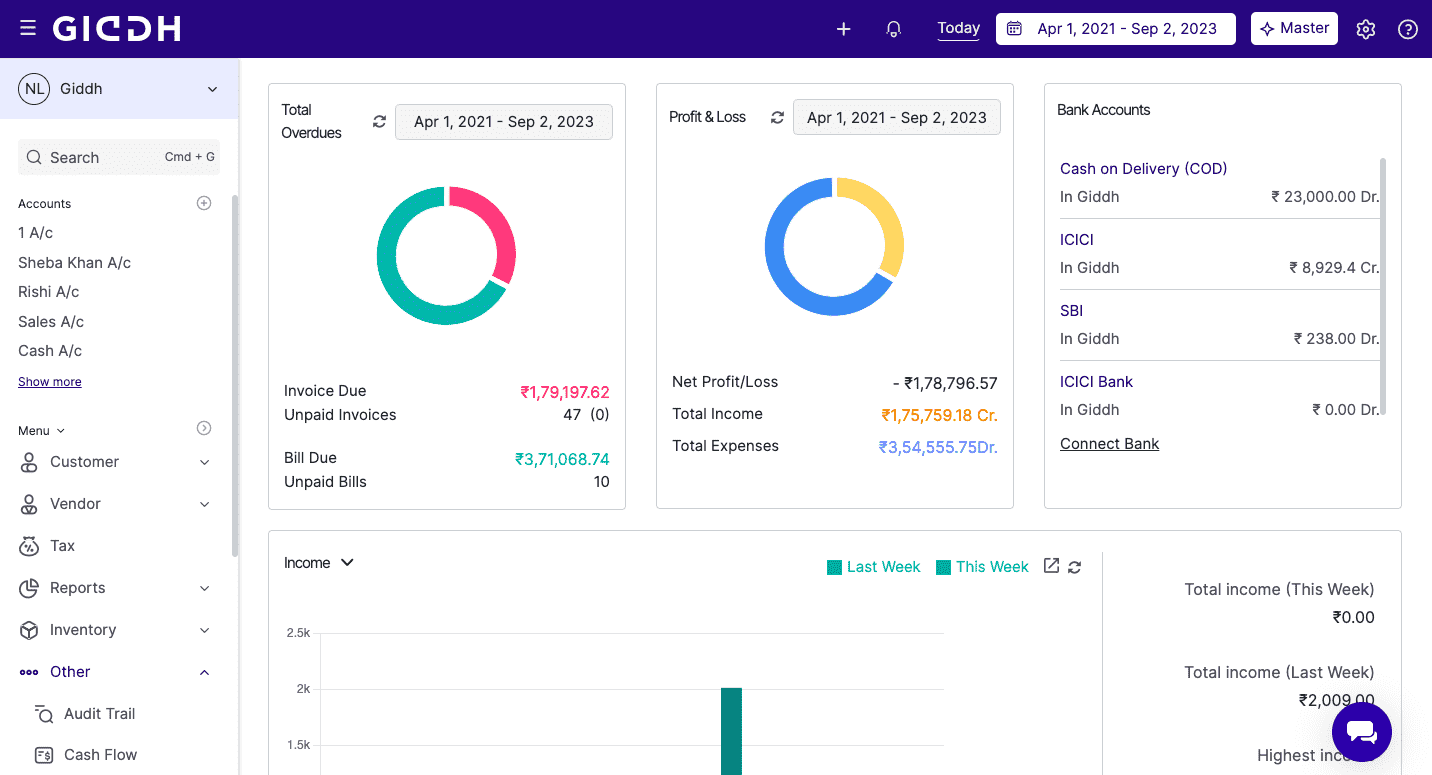
Task: Open the help question mark icon
Action: [1408, 29]
